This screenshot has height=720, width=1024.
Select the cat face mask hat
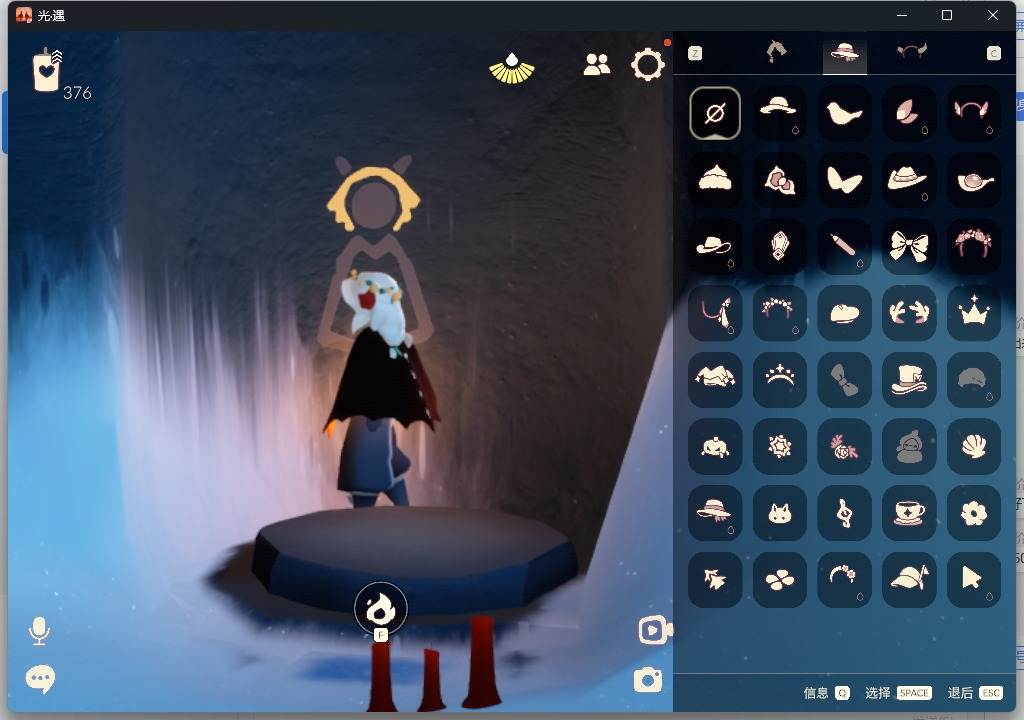[x=779, y=513]
